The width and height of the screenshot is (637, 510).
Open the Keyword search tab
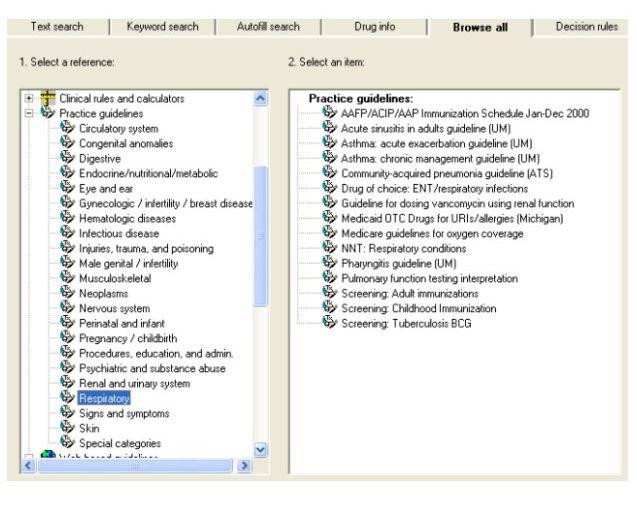coord(162,27)
